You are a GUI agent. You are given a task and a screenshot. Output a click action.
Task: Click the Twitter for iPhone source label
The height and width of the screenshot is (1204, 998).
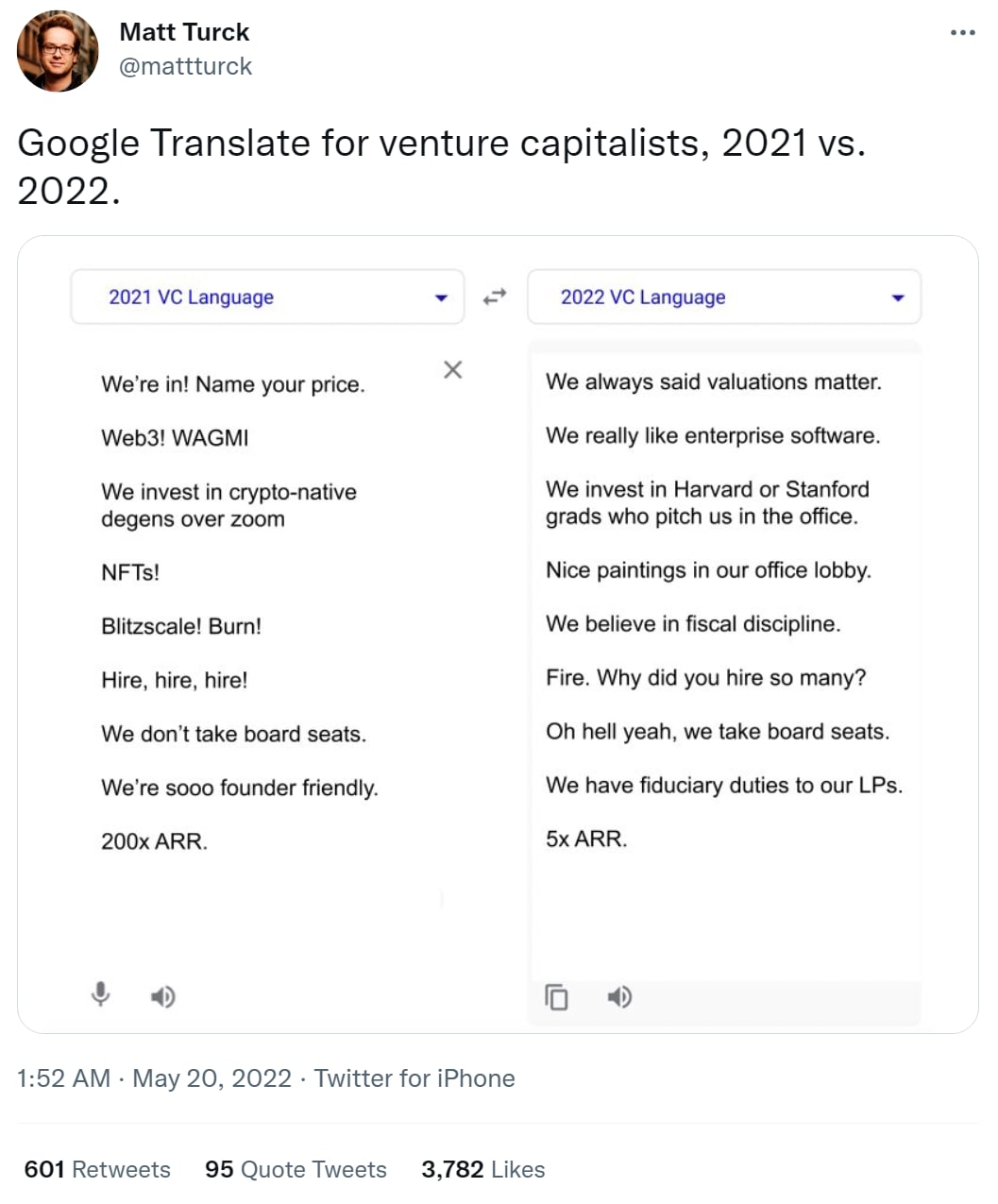(x=414, y=1078)
